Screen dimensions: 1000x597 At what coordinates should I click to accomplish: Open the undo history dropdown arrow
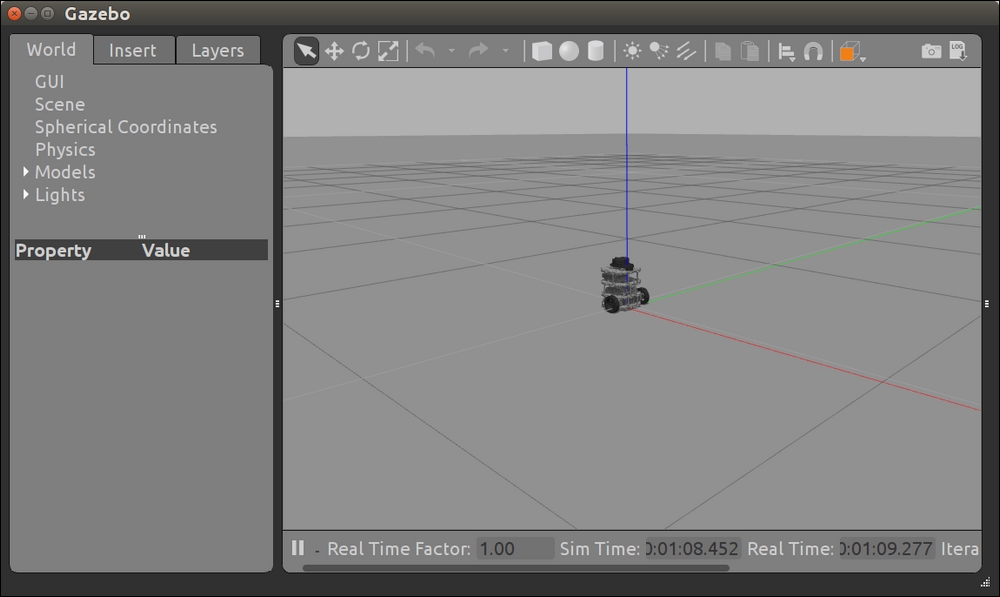(452, 50)
